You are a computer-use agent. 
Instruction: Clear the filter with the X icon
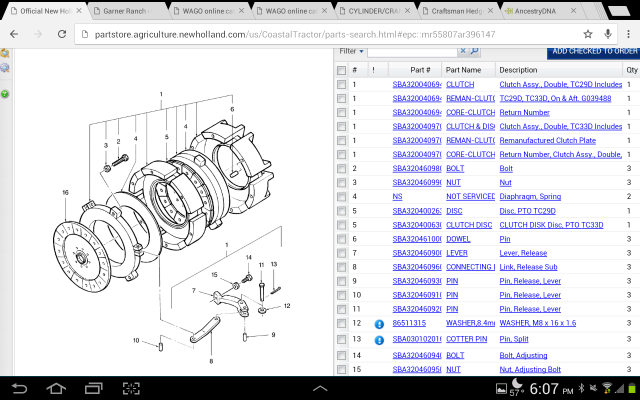[x=463, y=51]
